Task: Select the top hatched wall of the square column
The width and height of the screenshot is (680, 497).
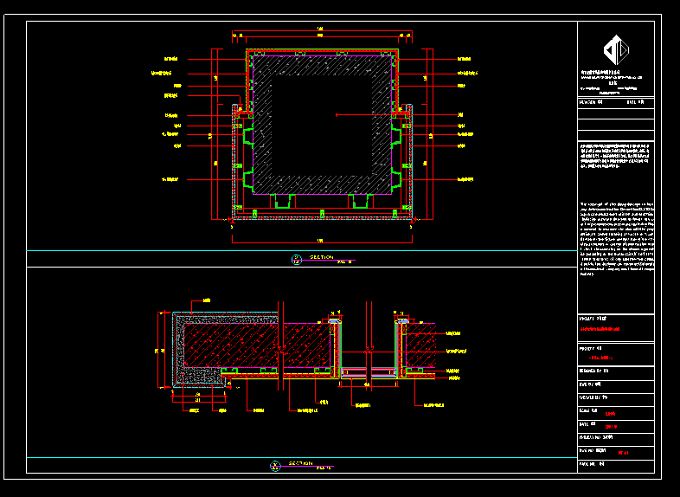Action: [x=322, y=62]
